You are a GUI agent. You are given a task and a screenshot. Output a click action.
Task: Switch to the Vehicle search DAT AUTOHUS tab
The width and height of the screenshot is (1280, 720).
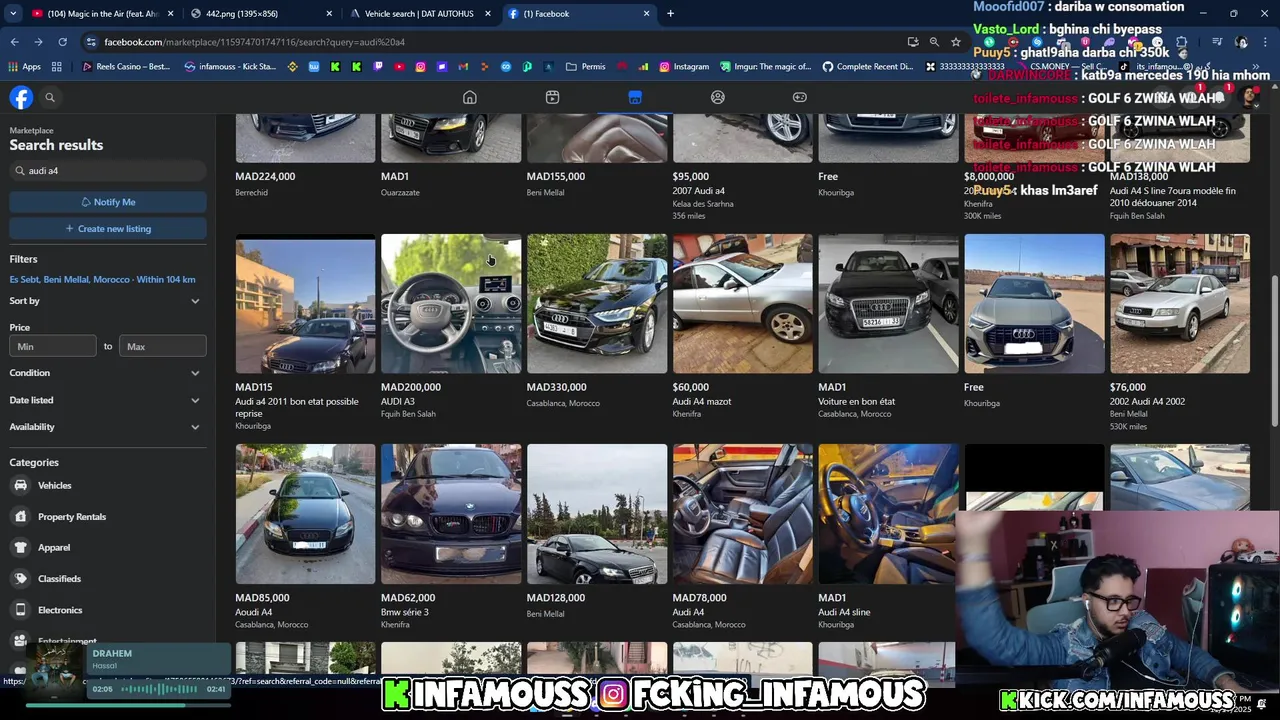[x=420, y=14]
